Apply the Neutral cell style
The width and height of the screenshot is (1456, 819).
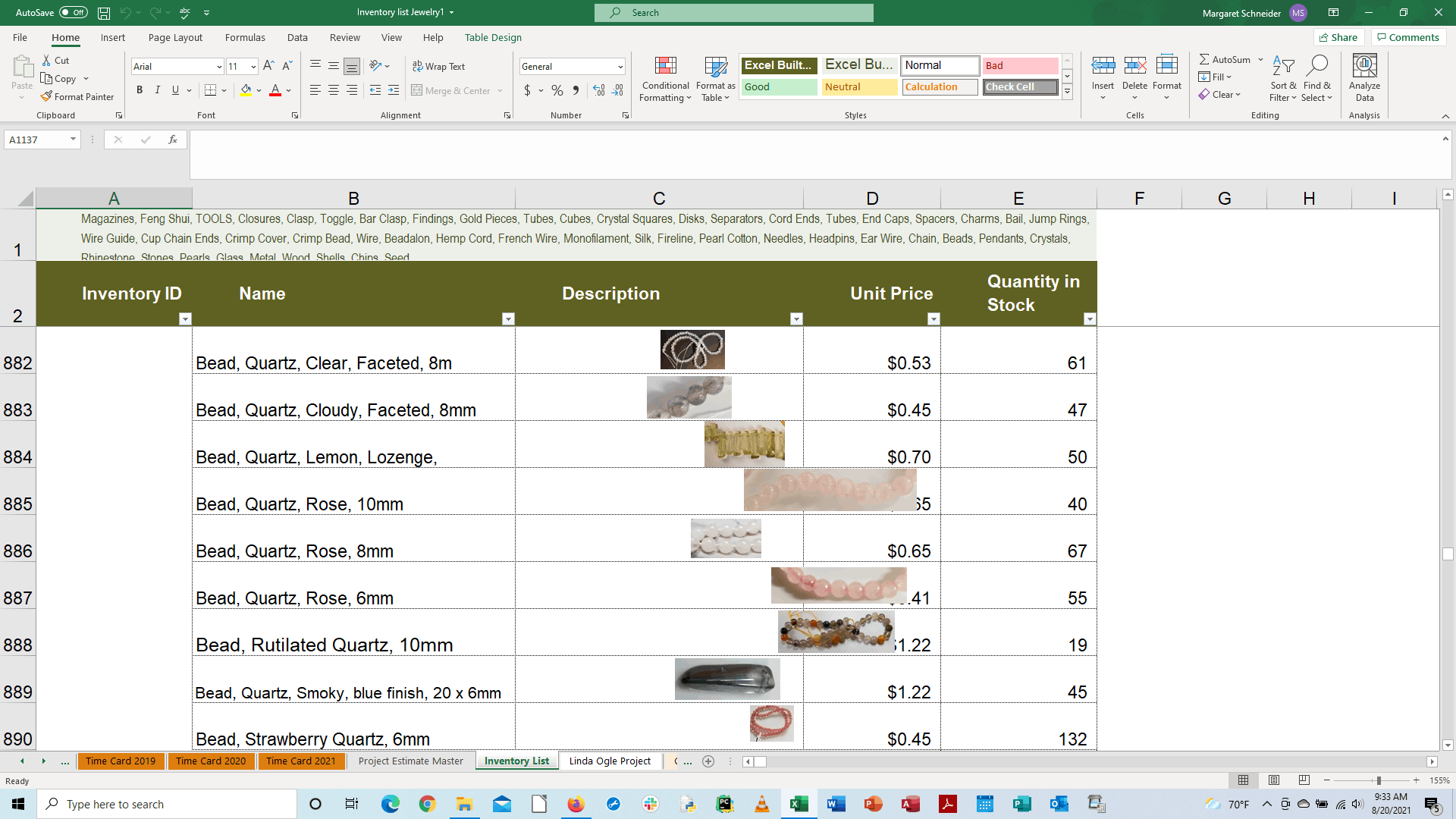point(859,87)
